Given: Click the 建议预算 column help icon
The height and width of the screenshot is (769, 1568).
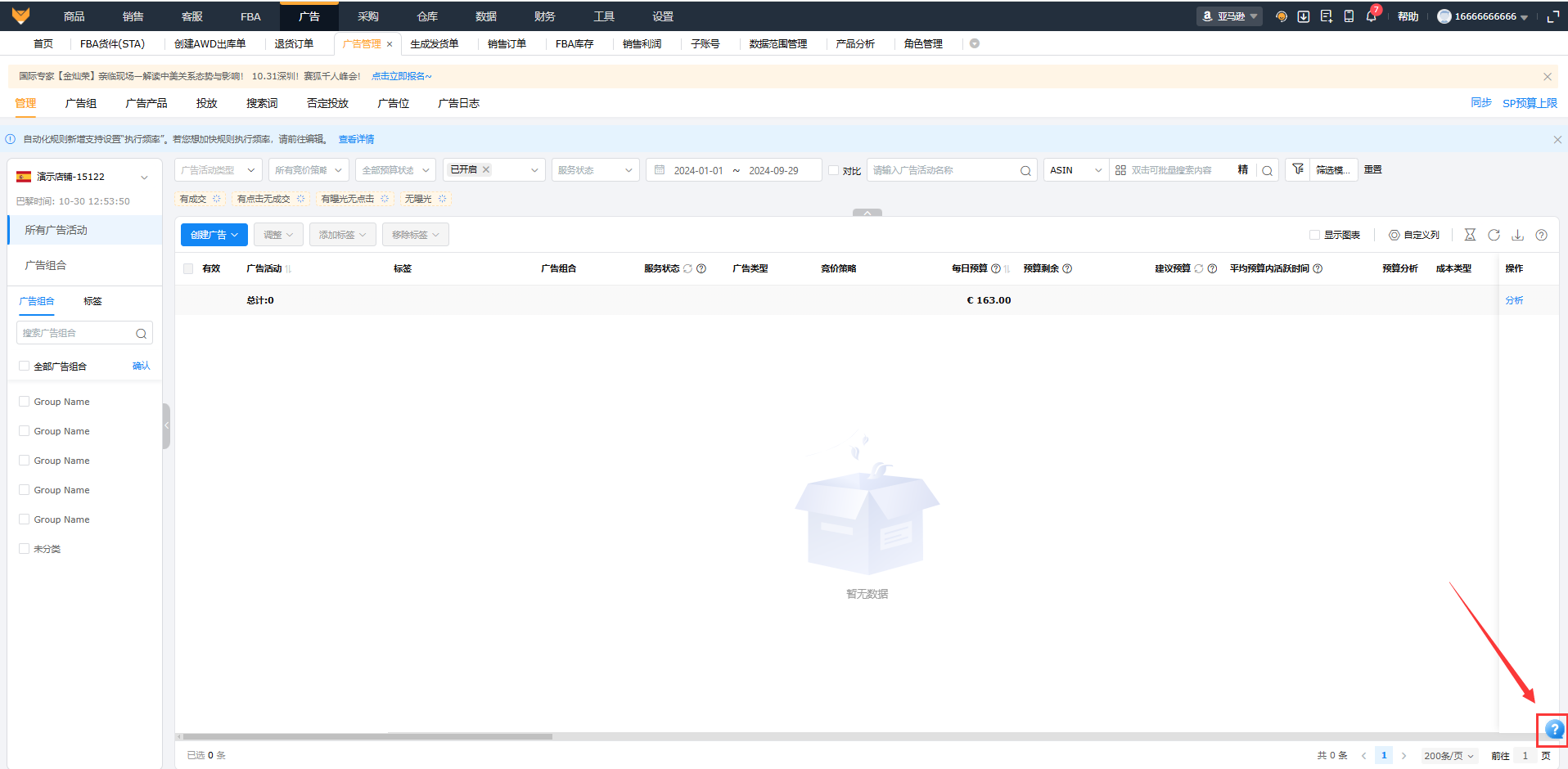Looking at the screenshot, I should pos(1212,268).
